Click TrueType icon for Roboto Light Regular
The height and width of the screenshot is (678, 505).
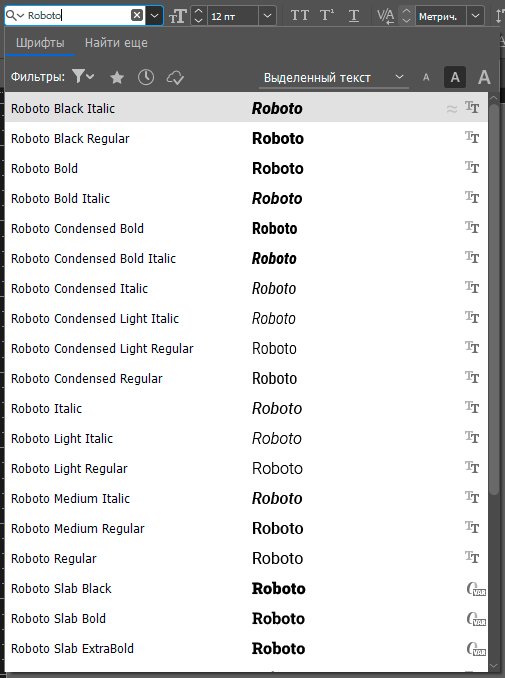click(472, 467)
